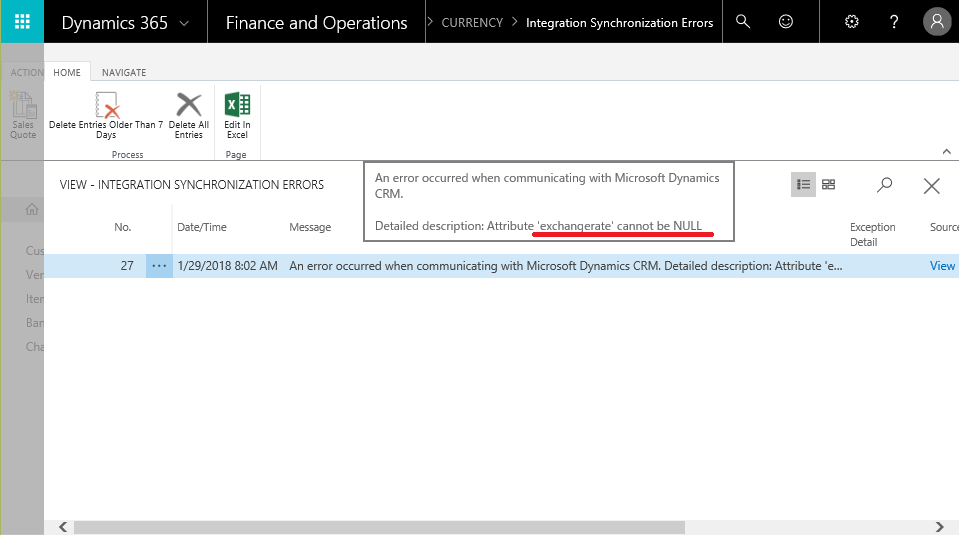This screenshot has height=535, width=959.
Task: Click Integration Synchronization Errors breadcrumb
Action: (620, 23)
